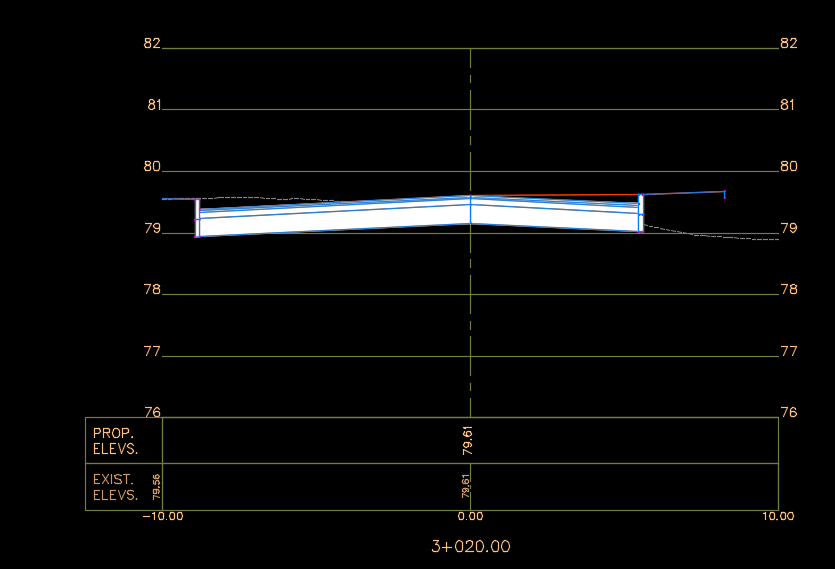This screenshot has height=569, width=835.
Task: Select left elevation label 81
Action: (154, 105)
